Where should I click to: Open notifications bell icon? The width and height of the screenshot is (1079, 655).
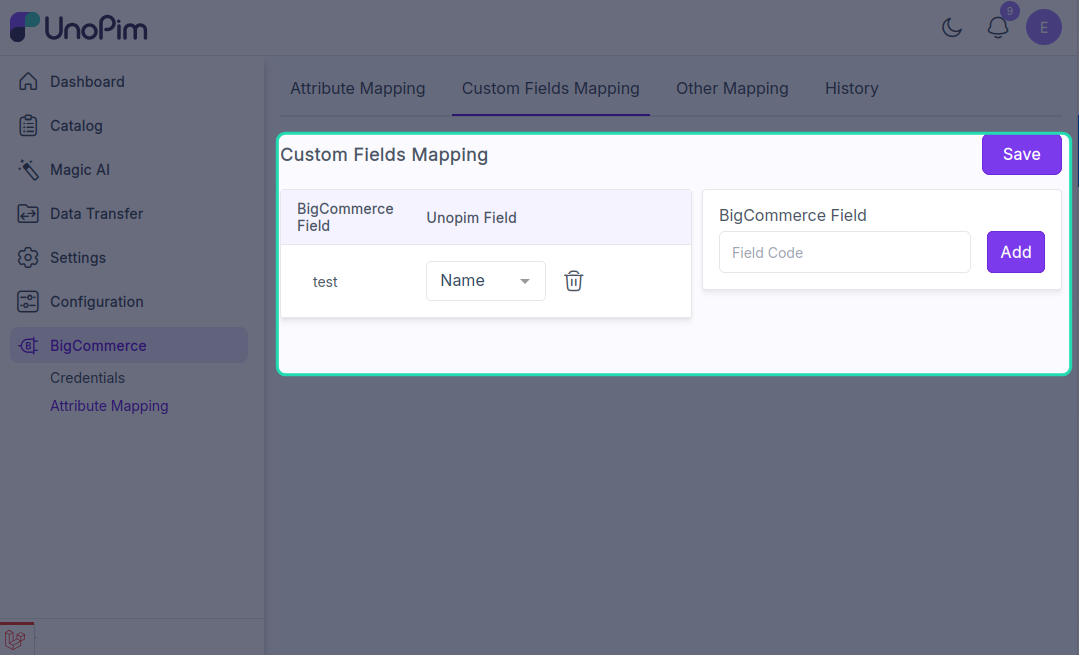998,28
